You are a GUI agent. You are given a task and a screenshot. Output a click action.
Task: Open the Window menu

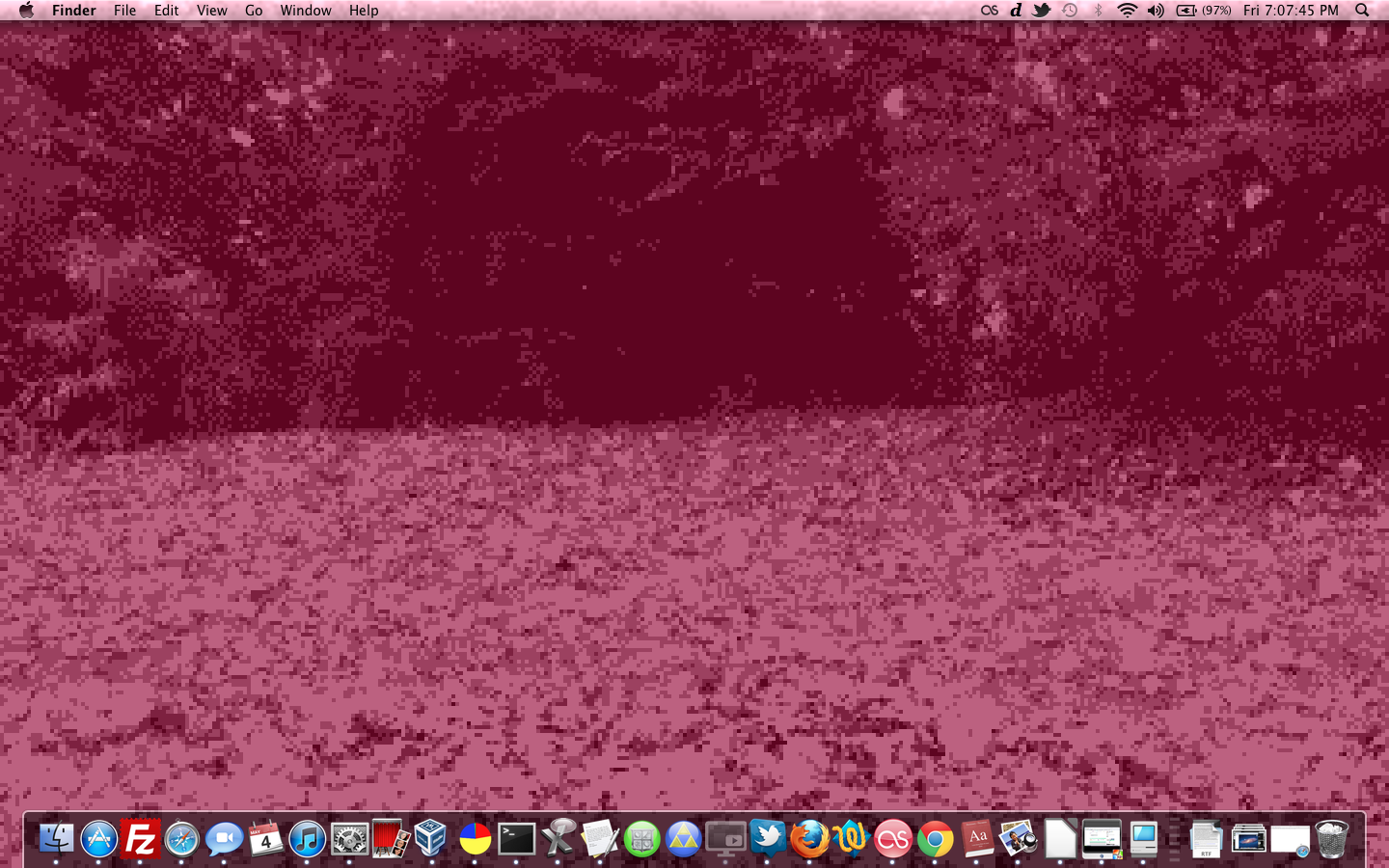point(306,11)
